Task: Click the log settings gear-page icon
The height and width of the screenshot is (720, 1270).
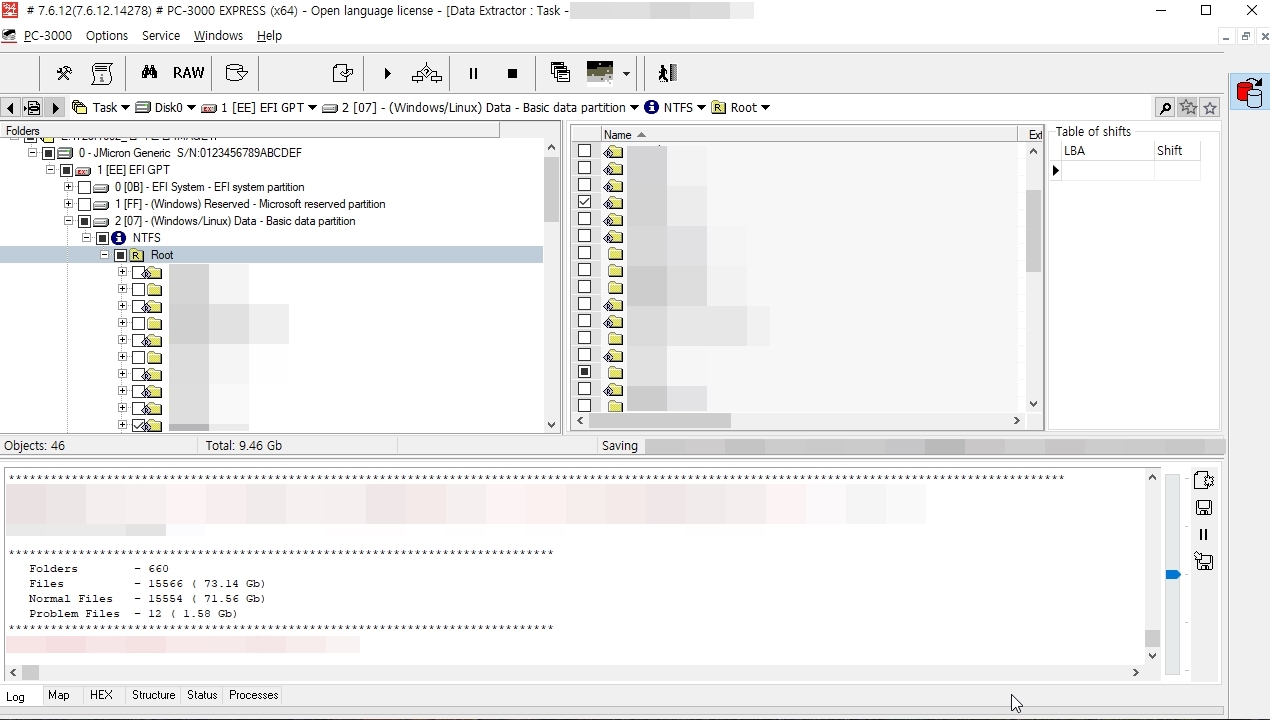Action: coord(1204,481)
